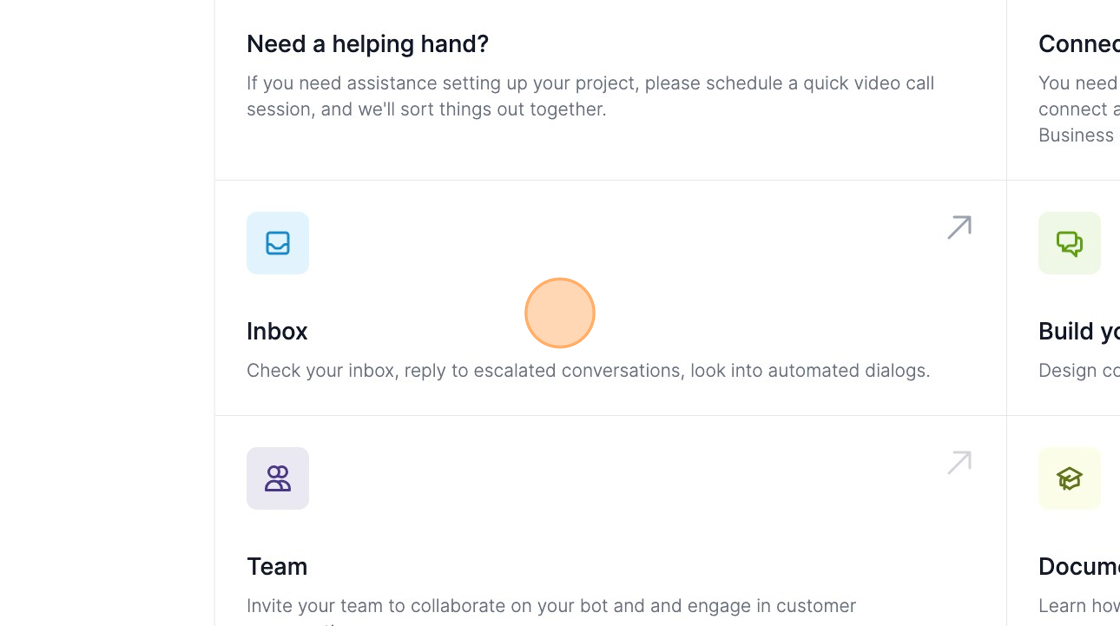Click the 'You need' connect description text
Image resolution: width=1120 pixels, height=626 pixels.
coord(1079,83)
